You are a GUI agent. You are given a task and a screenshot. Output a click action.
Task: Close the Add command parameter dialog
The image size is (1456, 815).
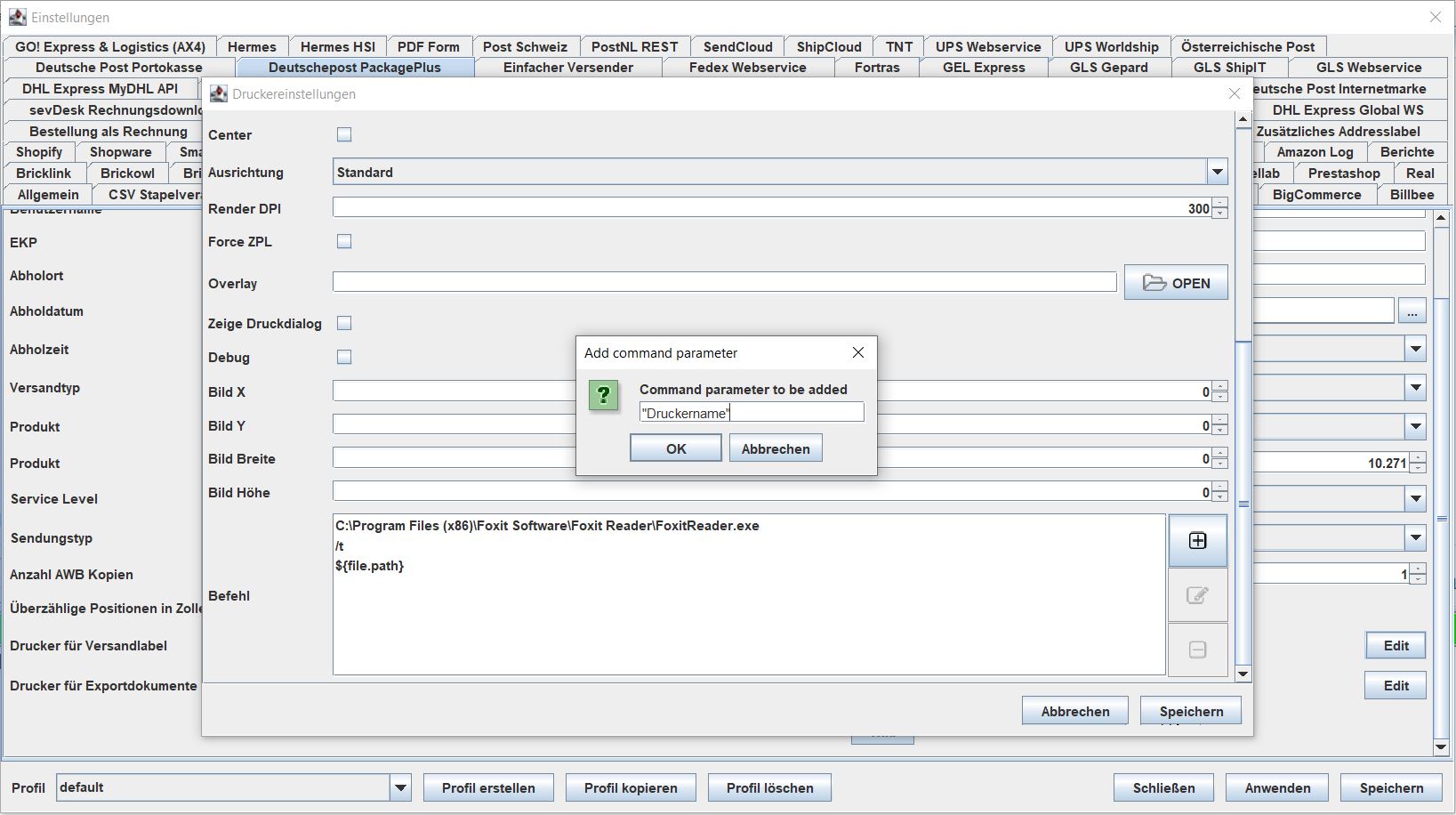858,352
